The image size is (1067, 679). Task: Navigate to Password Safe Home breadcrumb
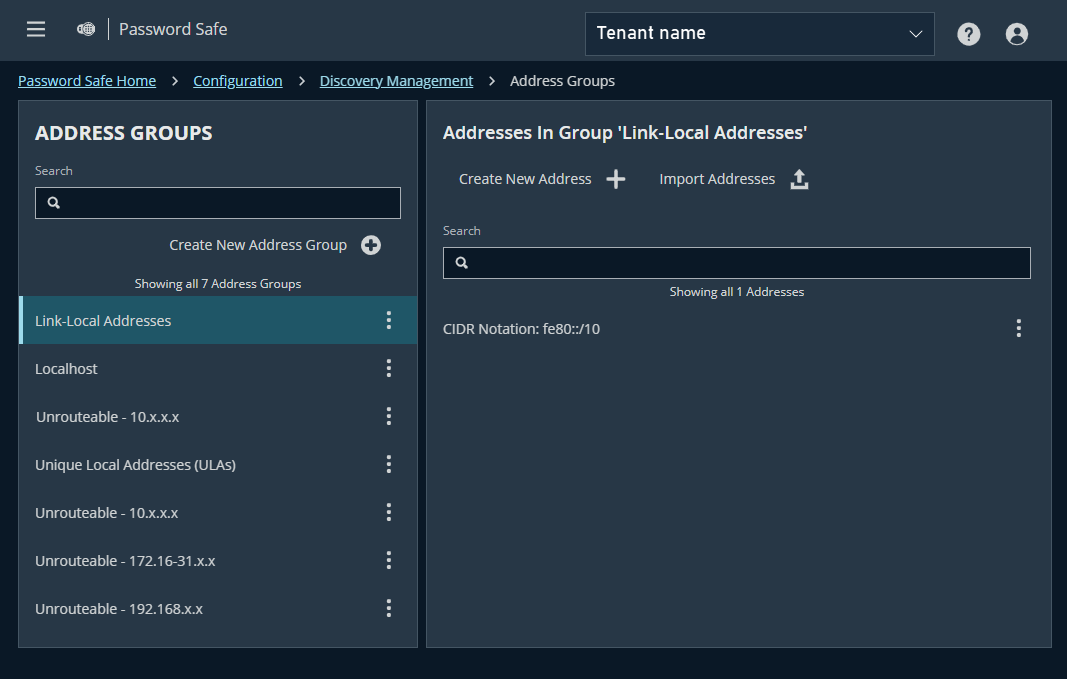click(x=87, y=80)
